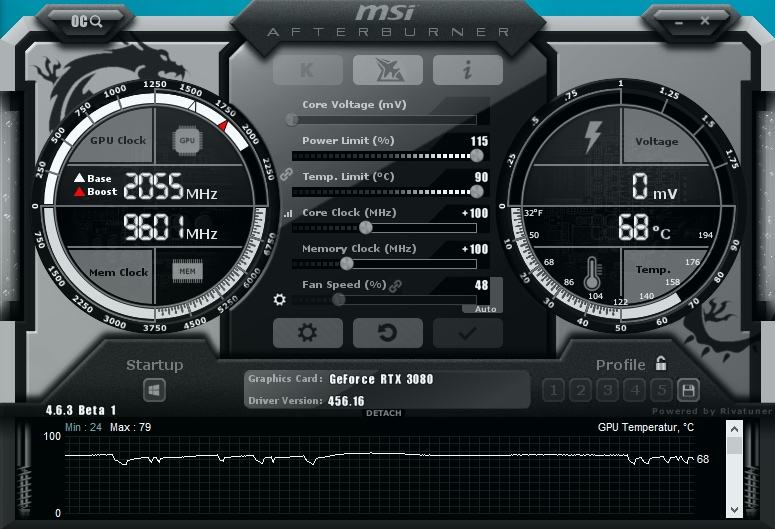
Task: Open settings with the gear button
Action: point(307,333)
